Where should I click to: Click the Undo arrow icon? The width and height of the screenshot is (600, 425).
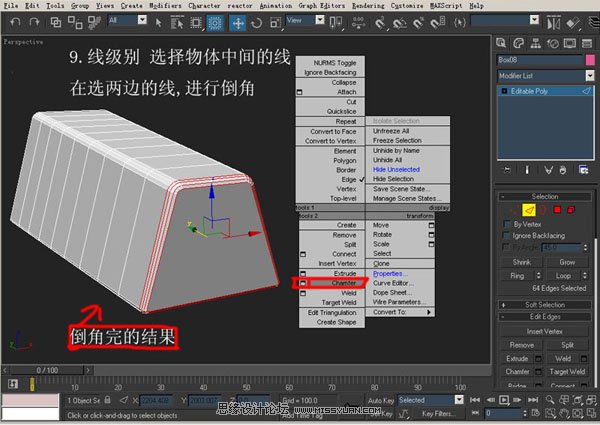[15, 23]
